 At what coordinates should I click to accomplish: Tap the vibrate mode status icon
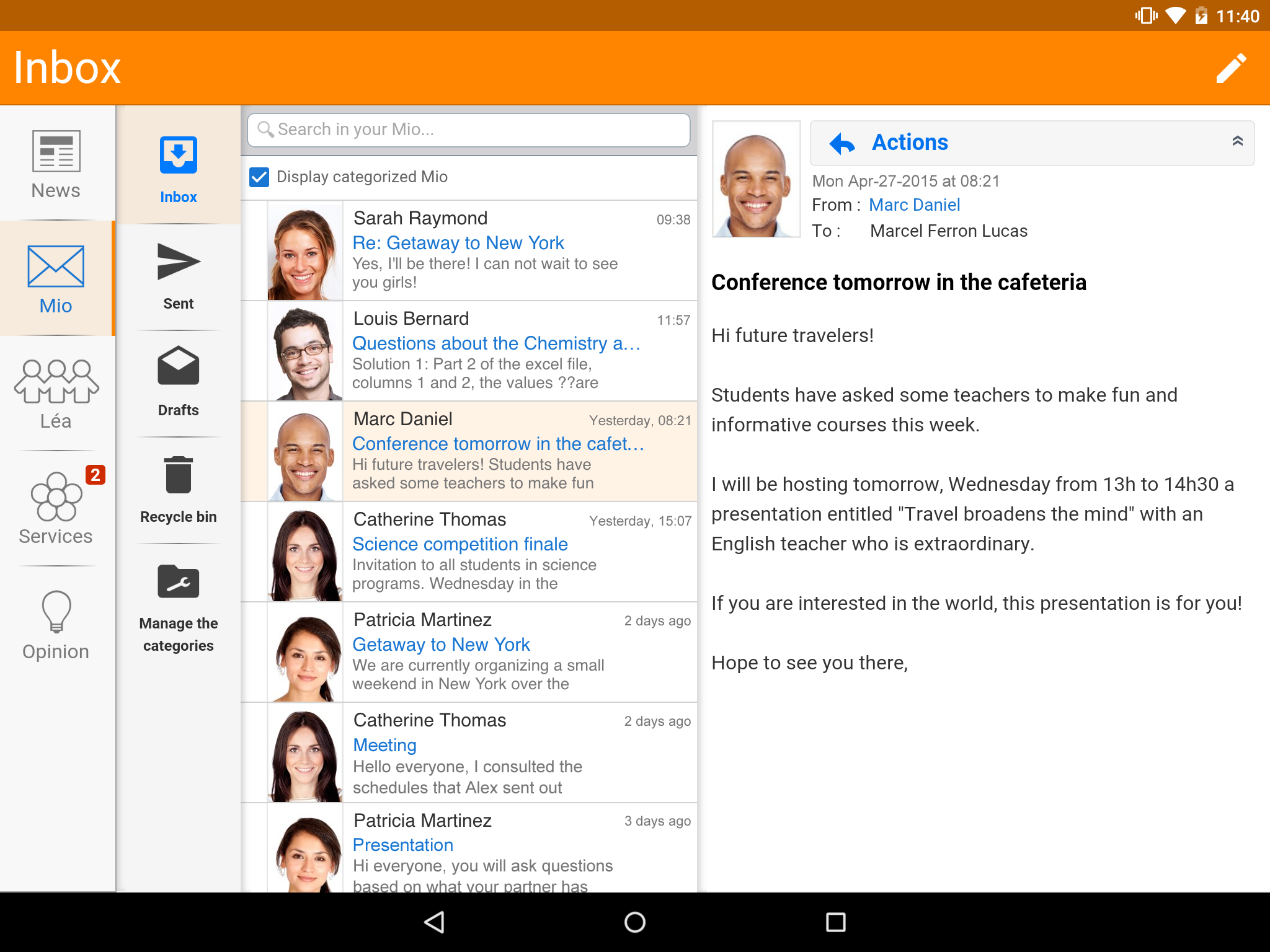point(1146,15)
